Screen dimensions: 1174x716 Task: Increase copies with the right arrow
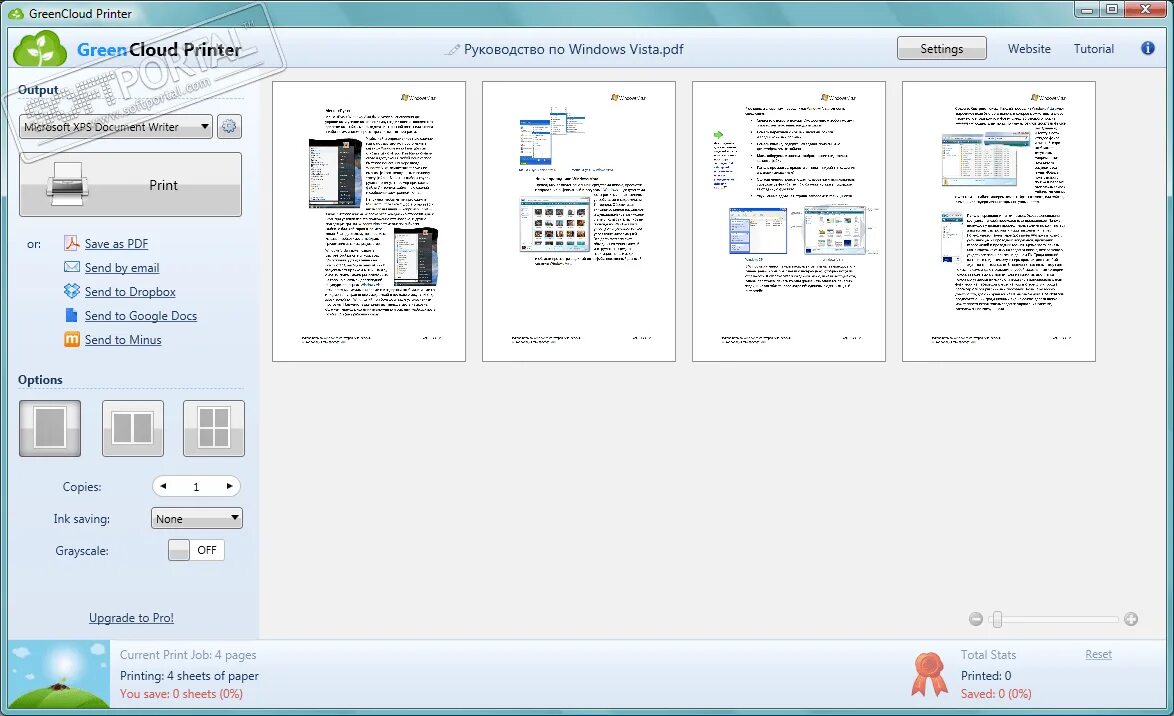point(229,486)
